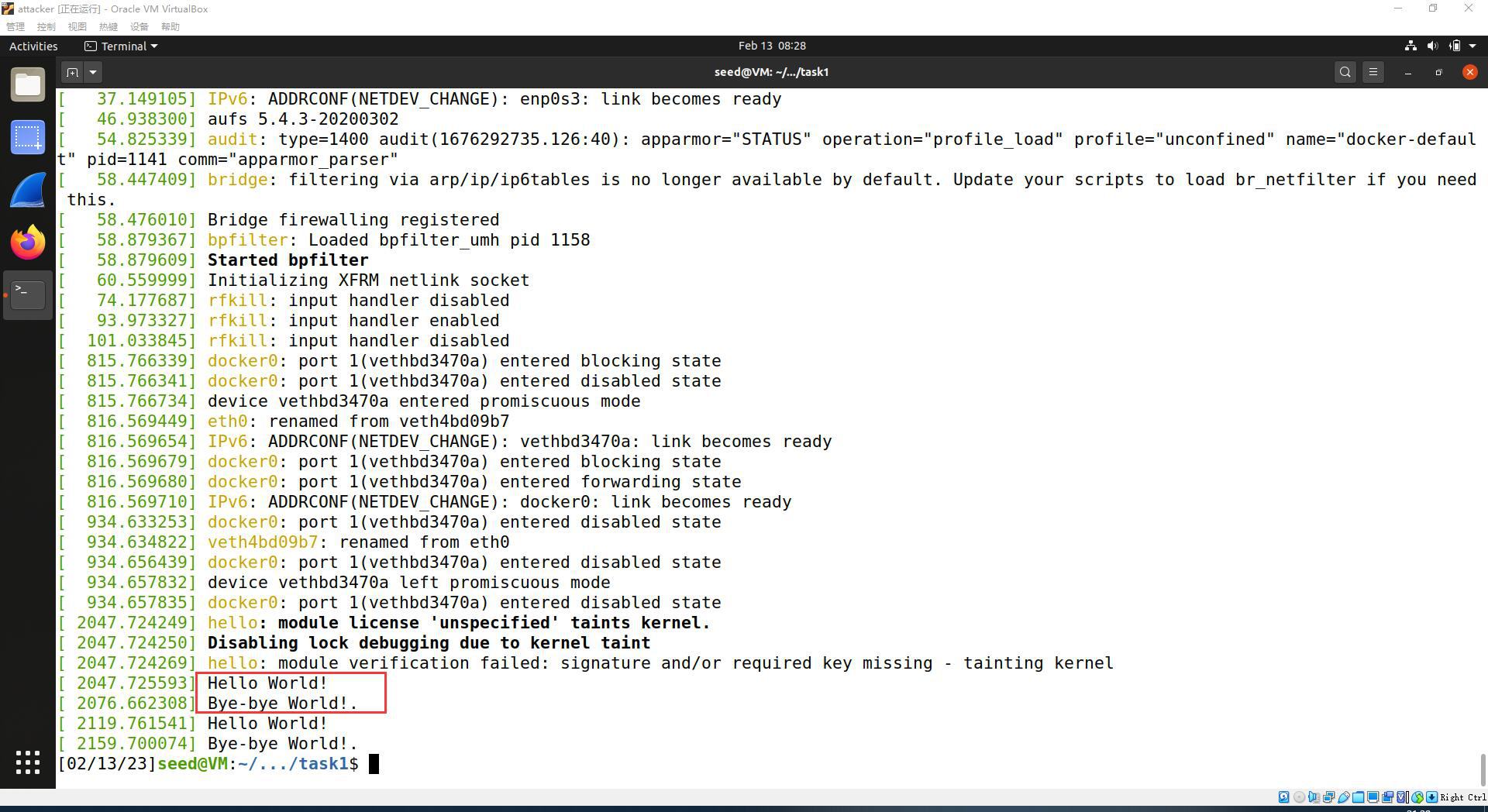Open the Files application from the dock
The height and width of the screenshot is (812, 1488).
click(28, 84)
